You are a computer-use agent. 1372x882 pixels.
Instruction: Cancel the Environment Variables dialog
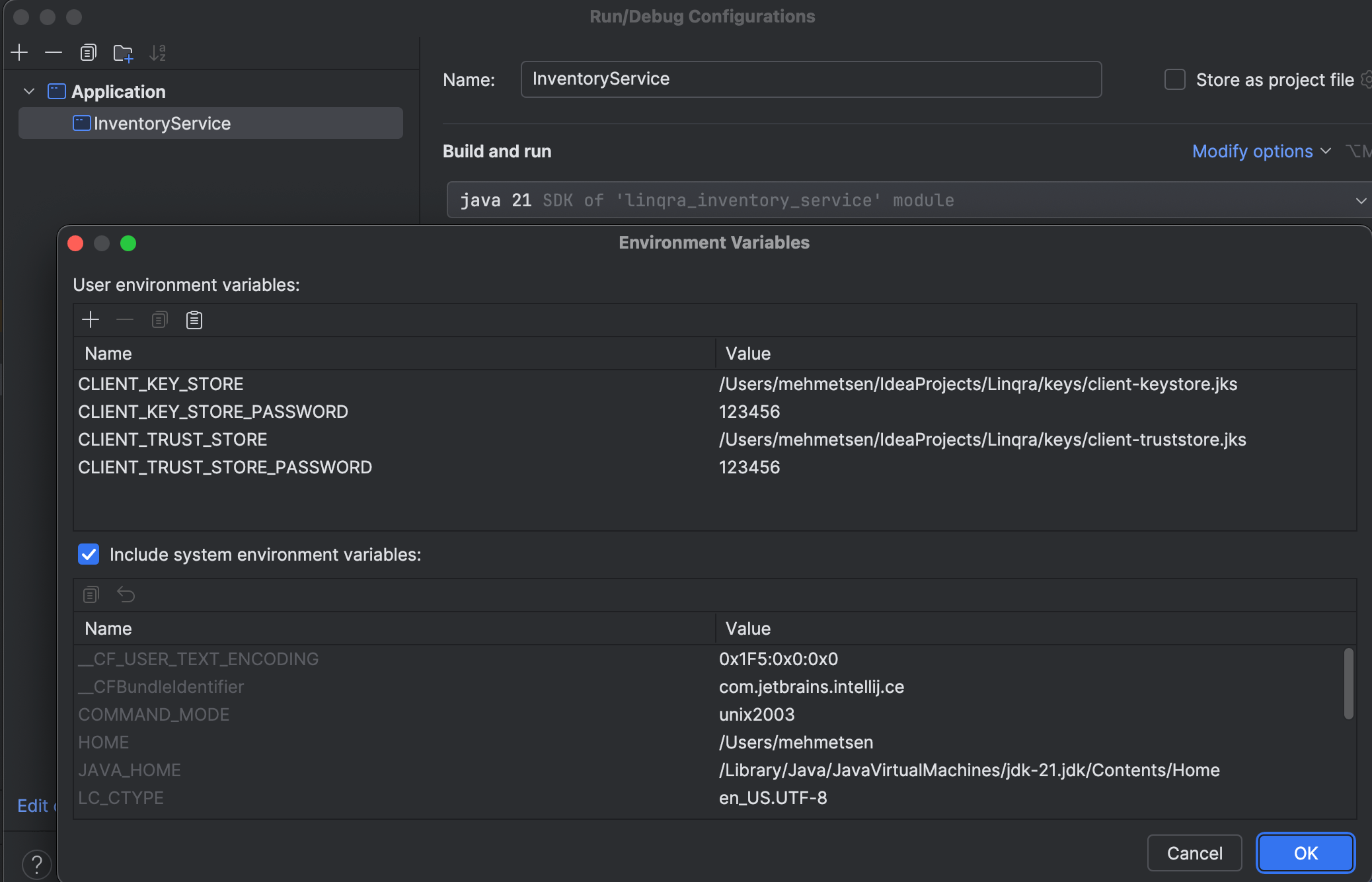pos(1194,853)
